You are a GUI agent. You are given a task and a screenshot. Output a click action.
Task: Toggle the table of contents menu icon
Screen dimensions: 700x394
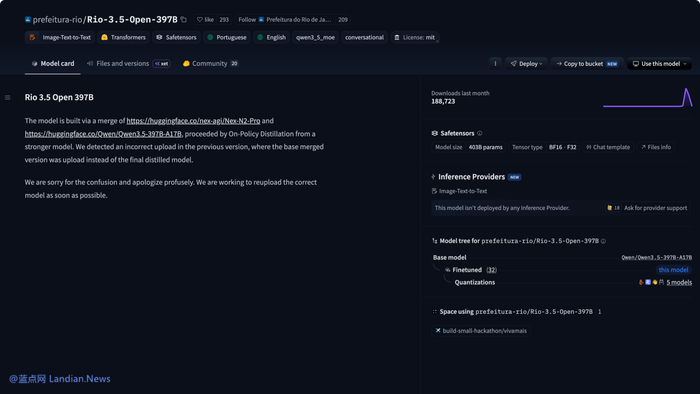tap(8, 97)
